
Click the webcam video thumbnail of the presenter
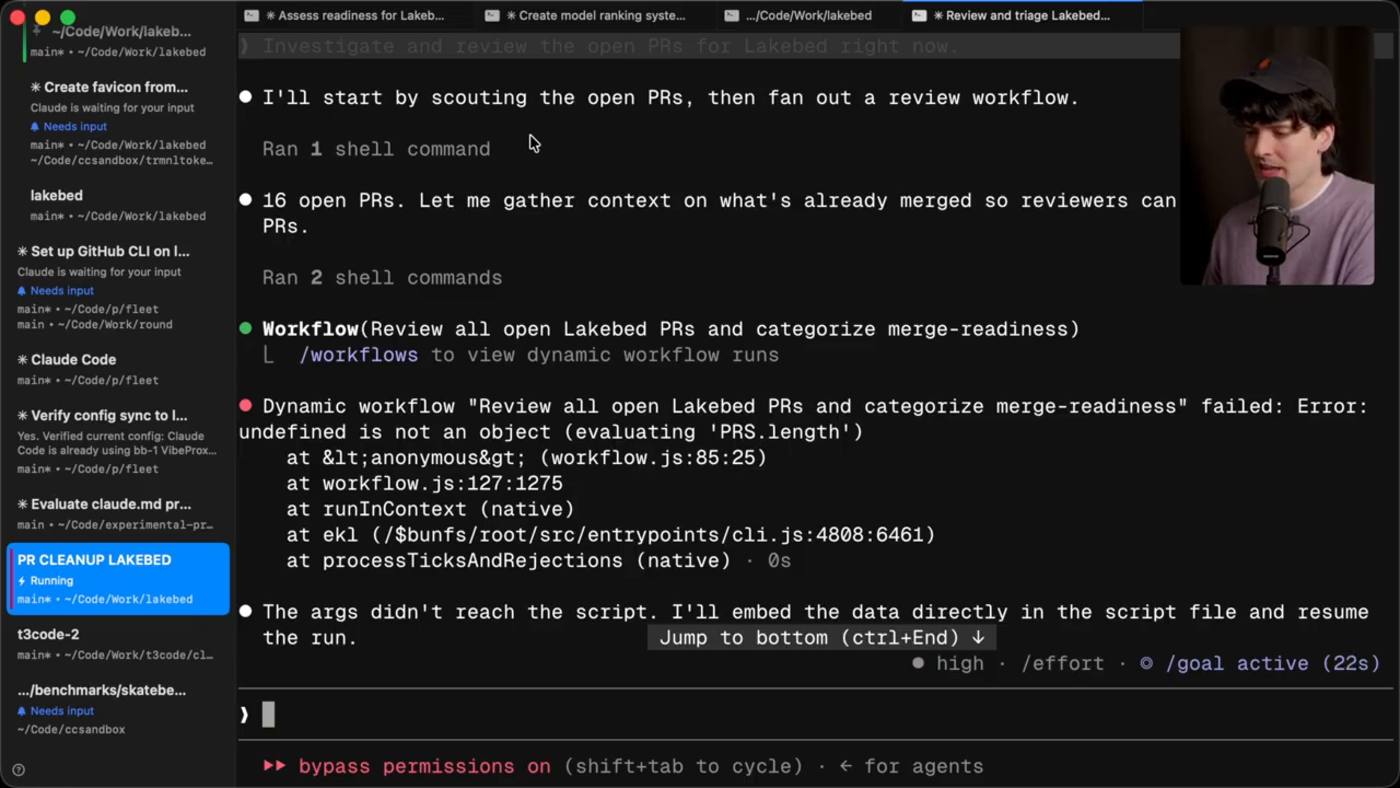point(1277,156)
